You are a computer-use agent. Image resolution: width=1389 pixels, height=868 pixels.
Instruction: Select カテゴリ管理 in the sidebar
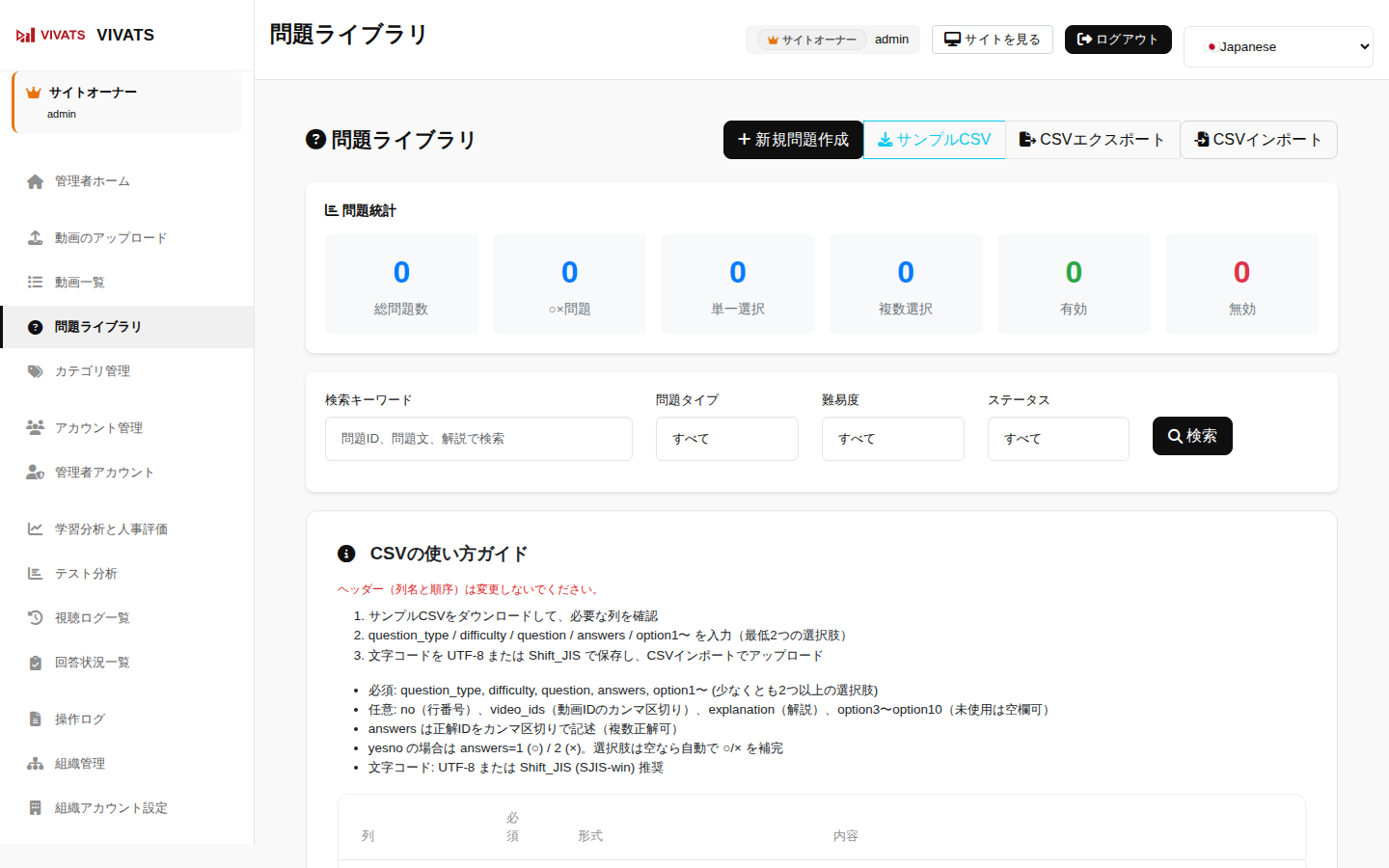pos(127,371)
